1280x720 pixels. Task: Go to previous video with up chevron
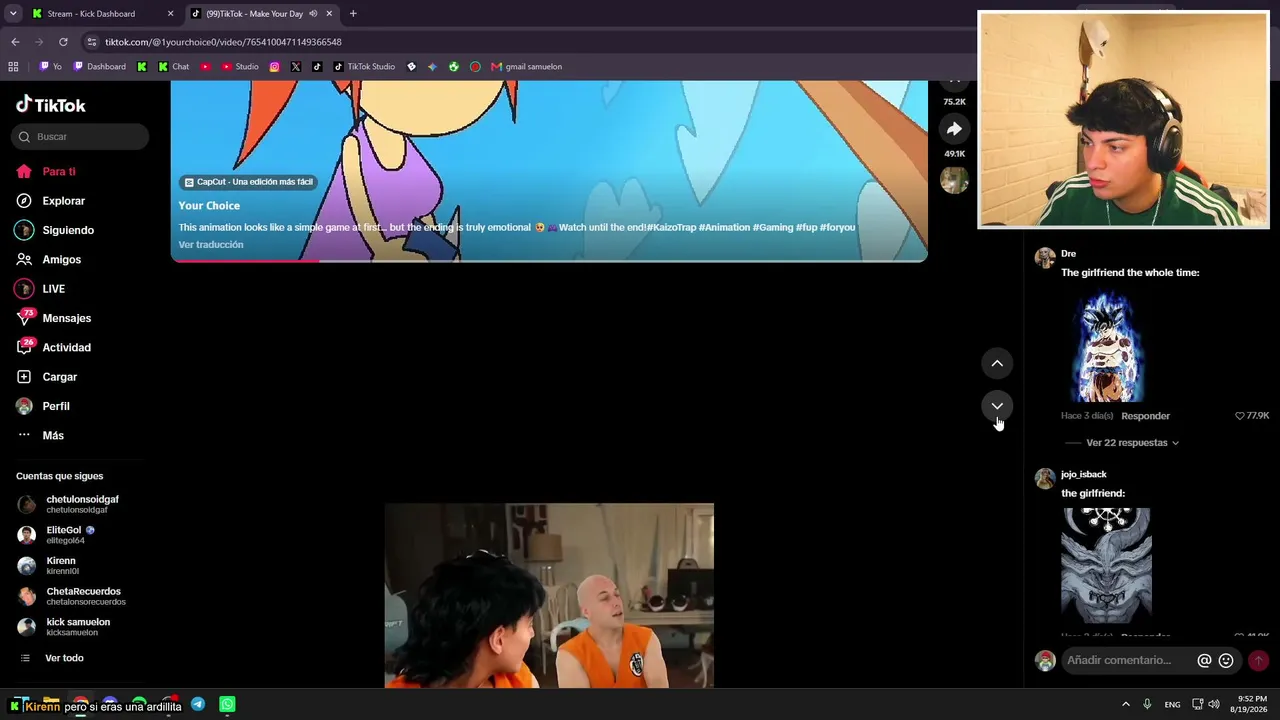point(997,363)
